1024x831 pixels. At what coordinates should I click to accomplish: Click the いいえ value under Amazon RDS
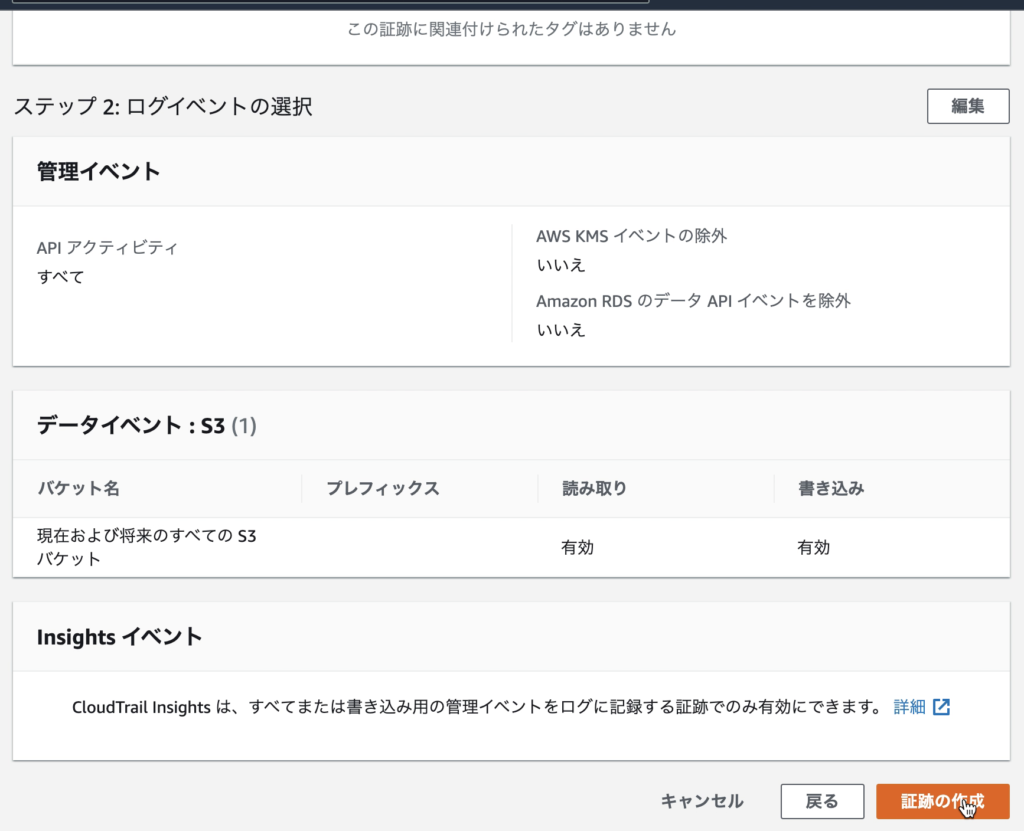(561, 329)
